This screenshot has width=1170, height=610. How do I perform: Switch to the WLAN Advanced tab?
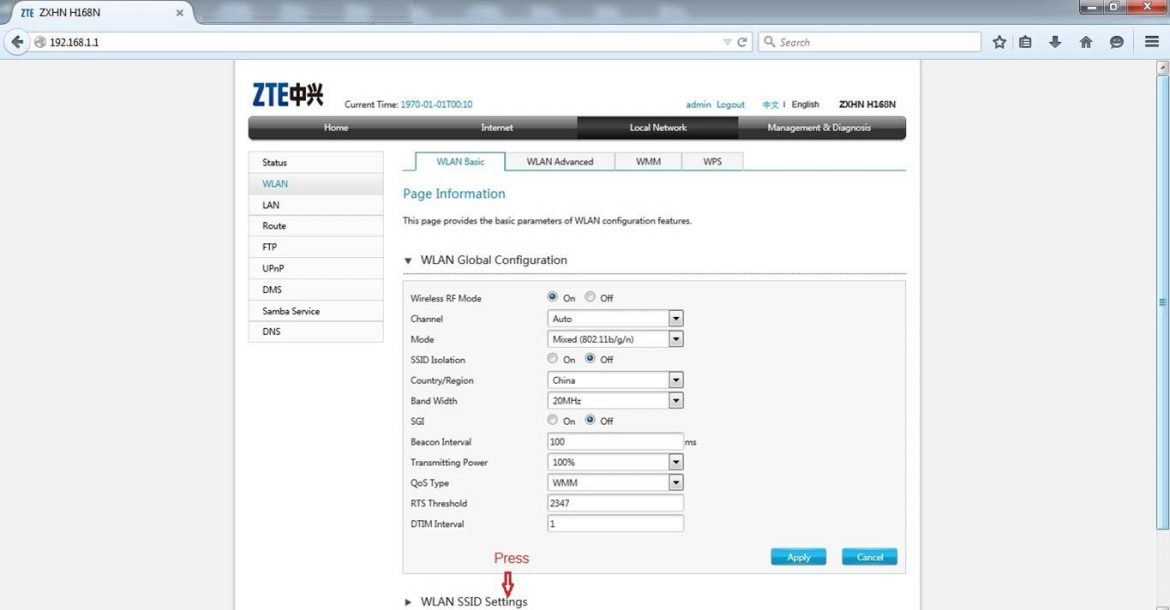[x=559, y=161]
